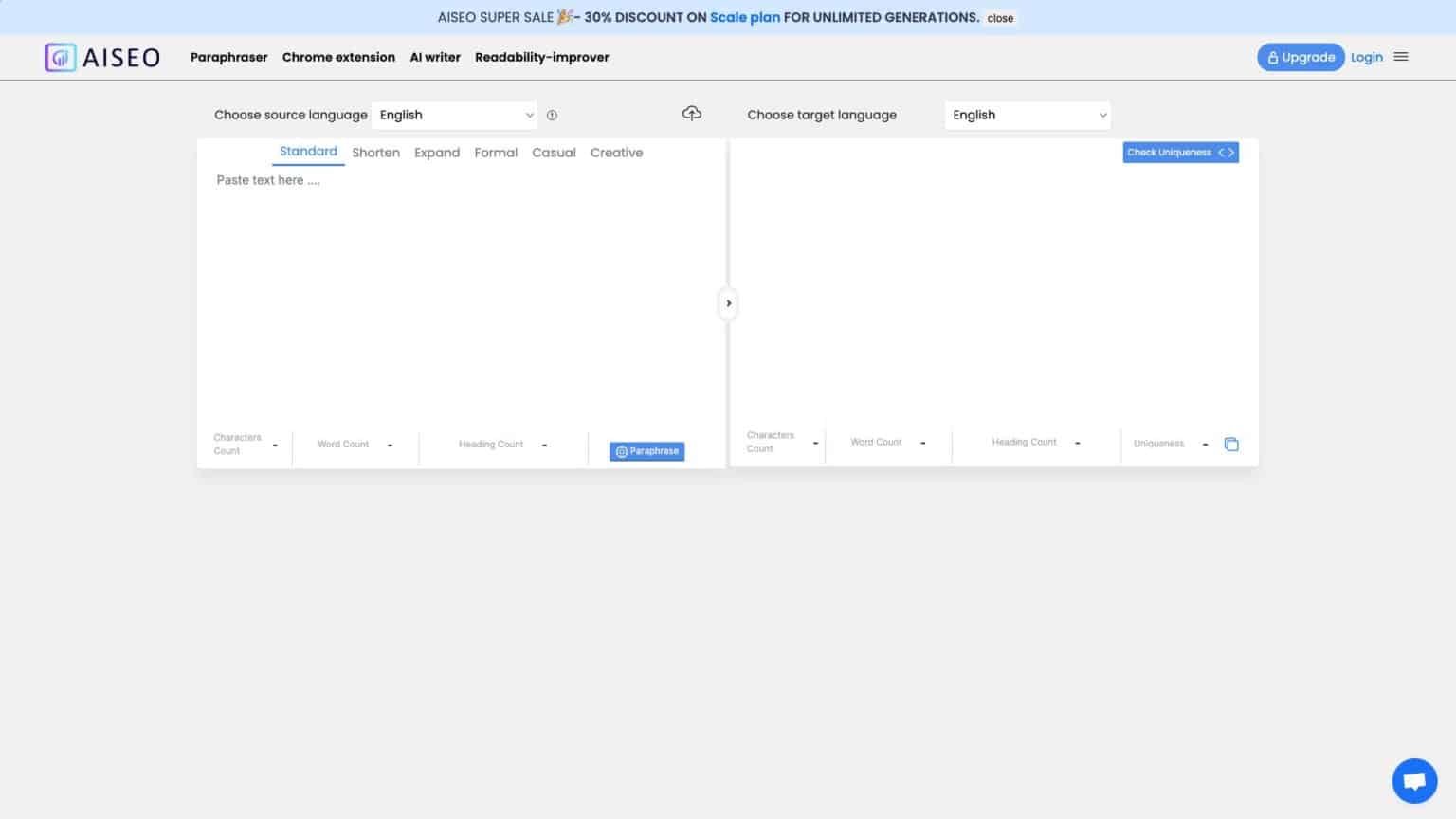The height and width of the screenshot is (819, 1456).
Task: Click the Upgrade button
Action: click(x=1301, y=57)
